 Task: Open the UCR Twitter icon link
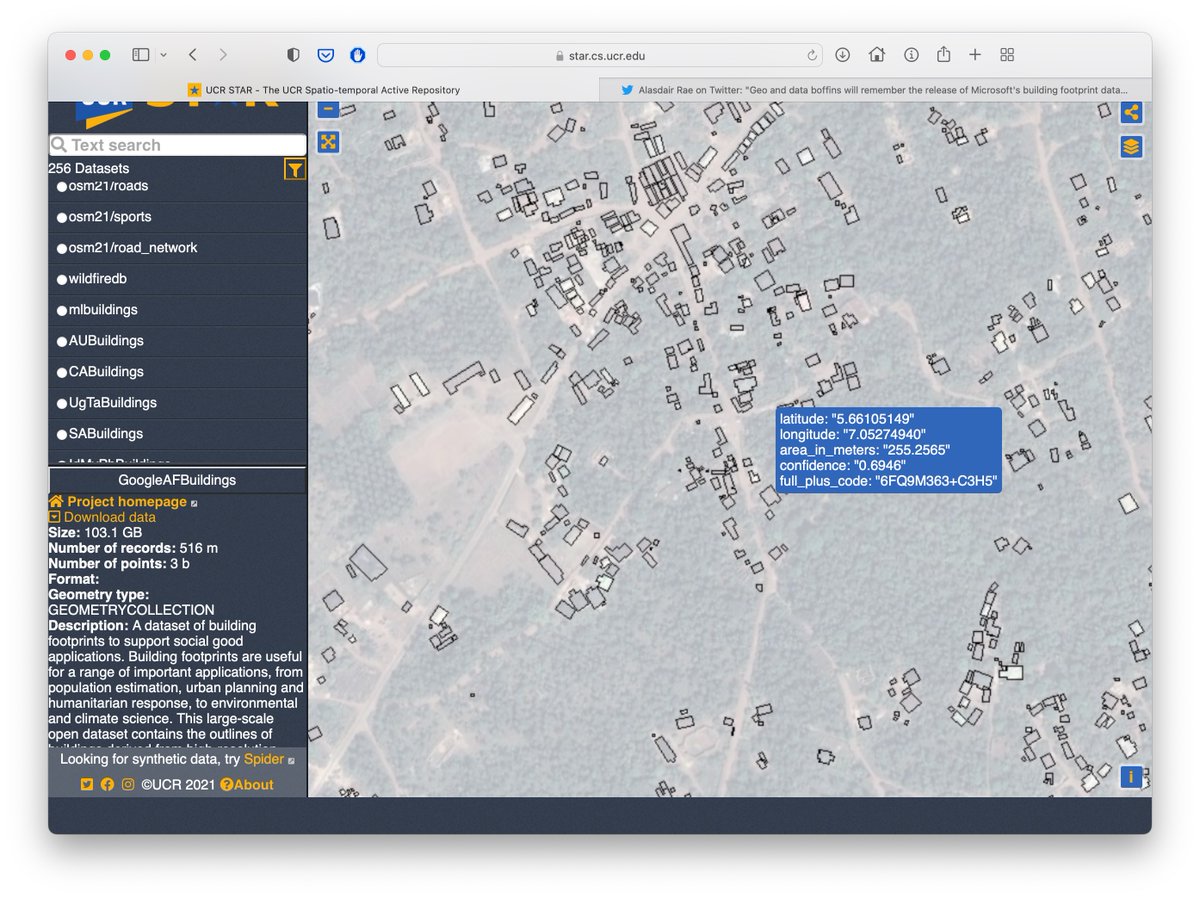(87, 785)
